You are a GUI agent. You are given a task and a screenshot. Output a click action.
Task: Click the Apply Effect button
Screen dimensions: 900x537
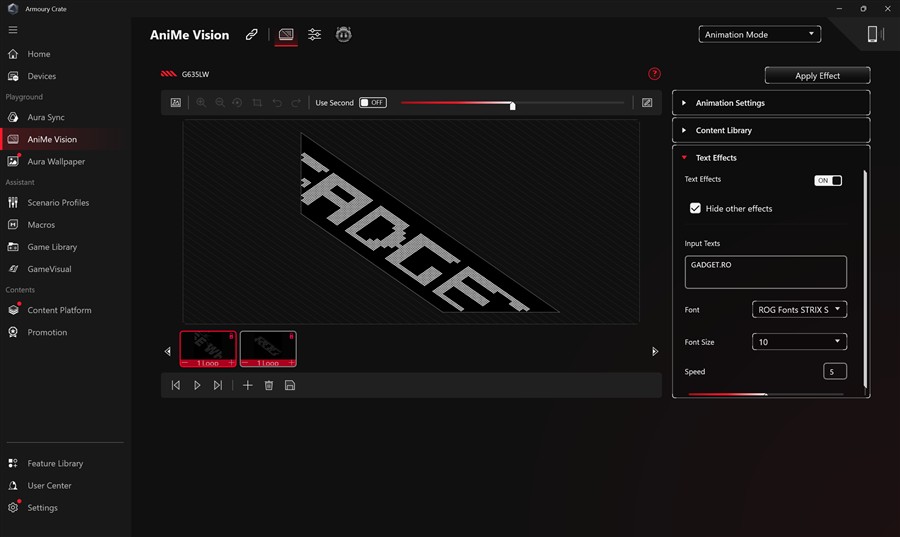tap(817, 76)
